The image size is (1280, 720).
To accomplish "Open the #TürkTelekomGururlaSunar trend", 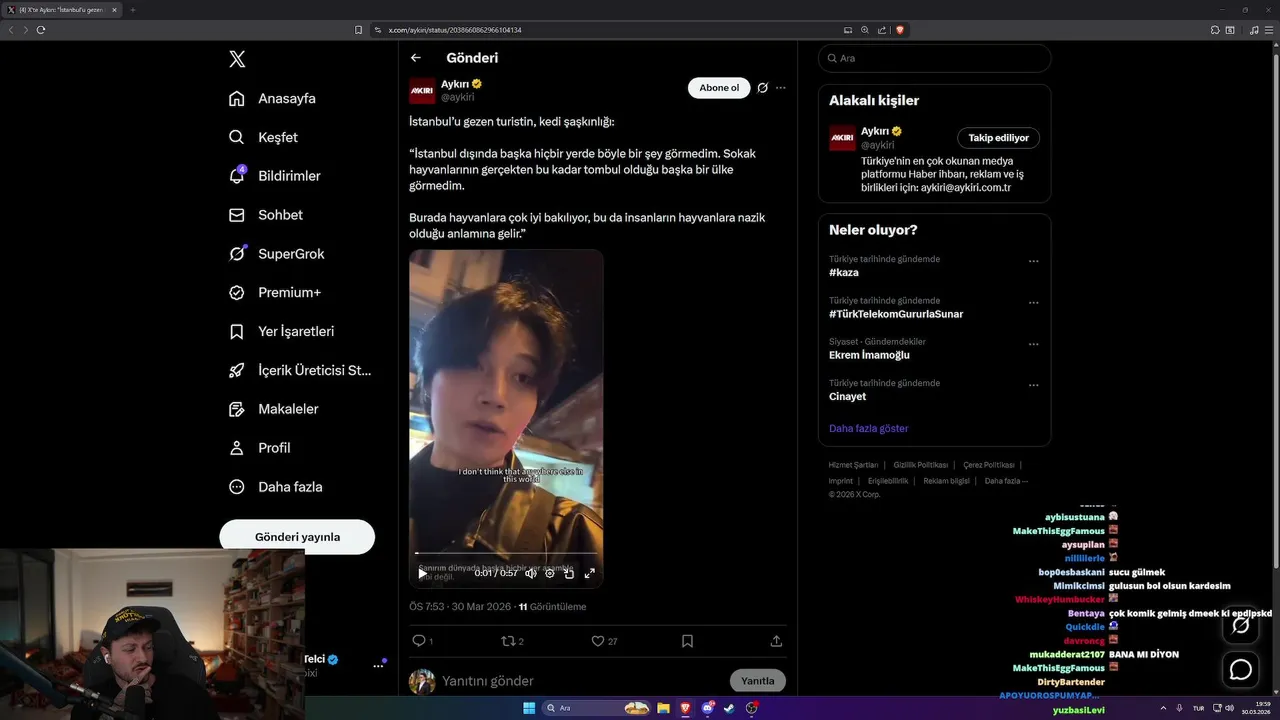I will click(896, 314).
